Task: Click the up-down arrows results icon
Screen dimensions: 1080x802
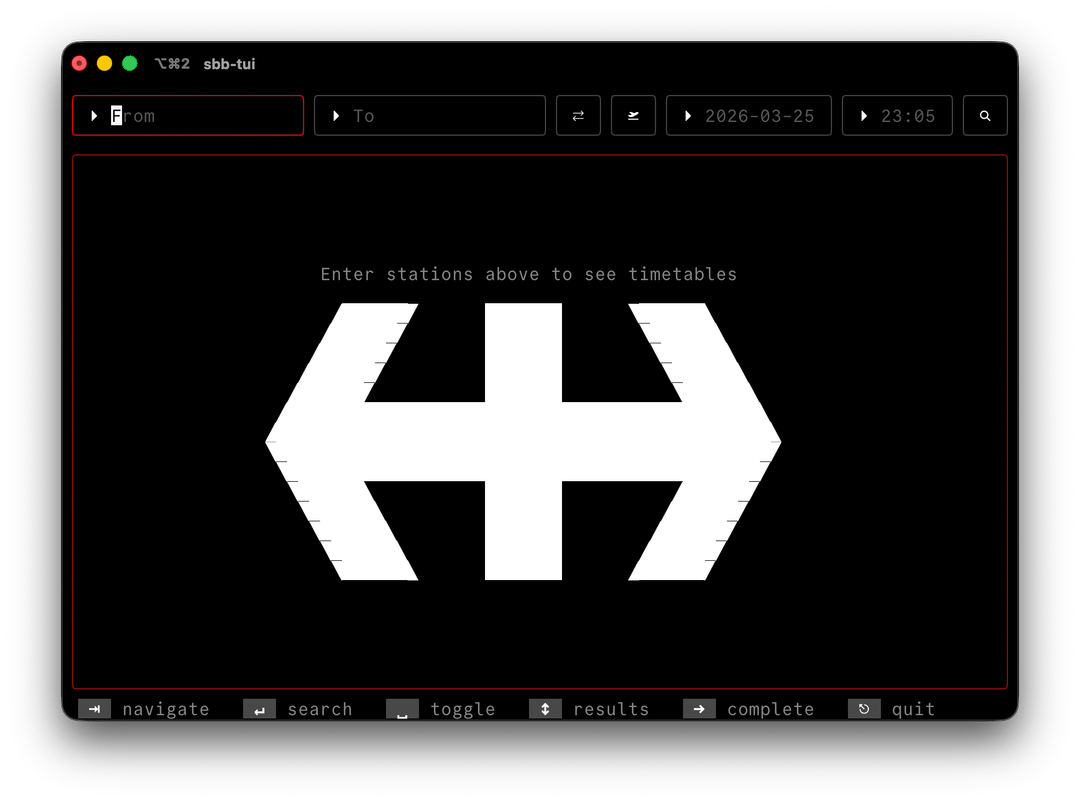Action: pos(545,709)
